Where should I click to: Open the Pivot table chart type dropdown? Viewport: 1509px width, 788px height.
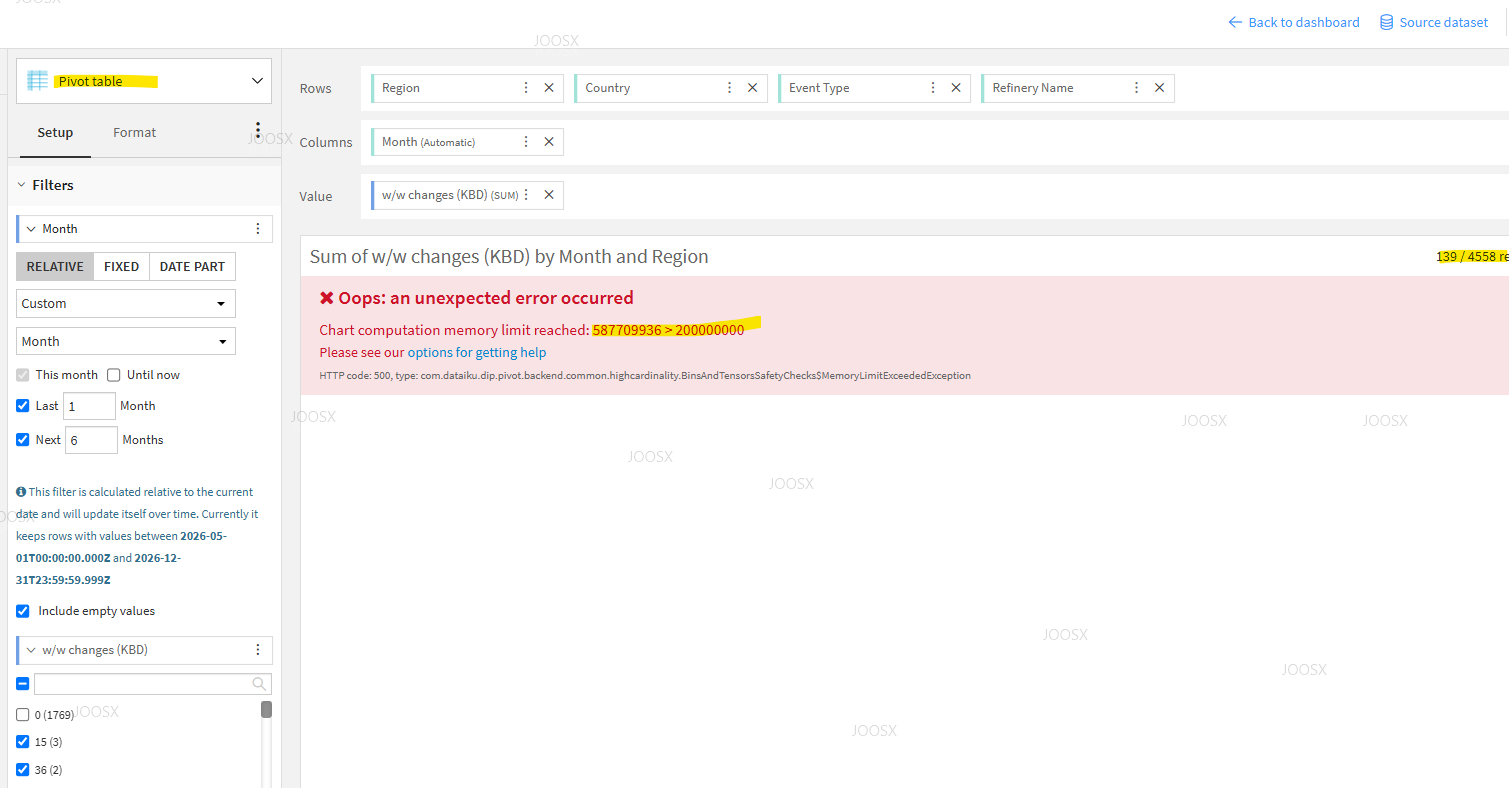tap(144, 81)
